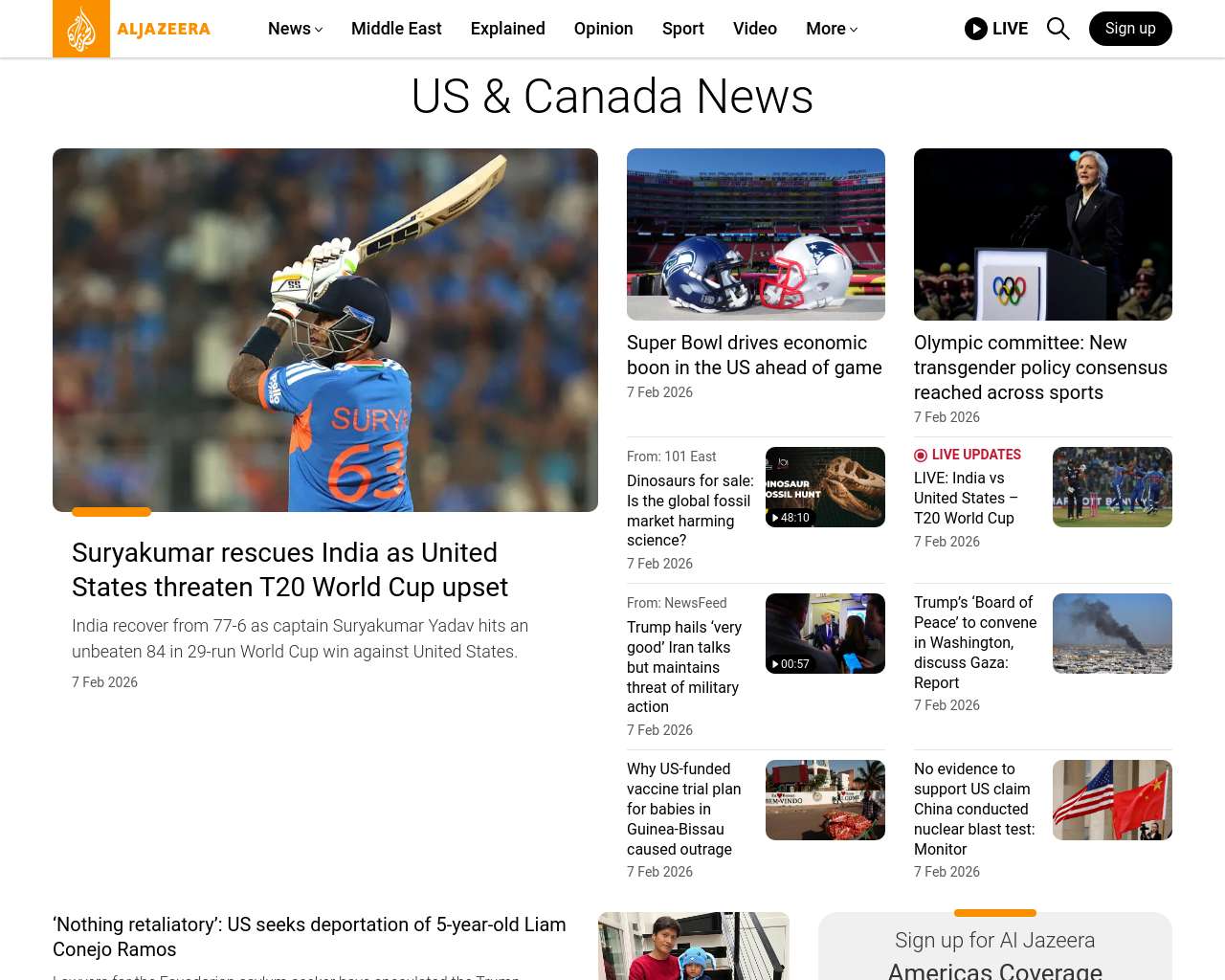
Task: Expand the More dropdown menu
Action: pyautogui.click(x=831, y=29)
